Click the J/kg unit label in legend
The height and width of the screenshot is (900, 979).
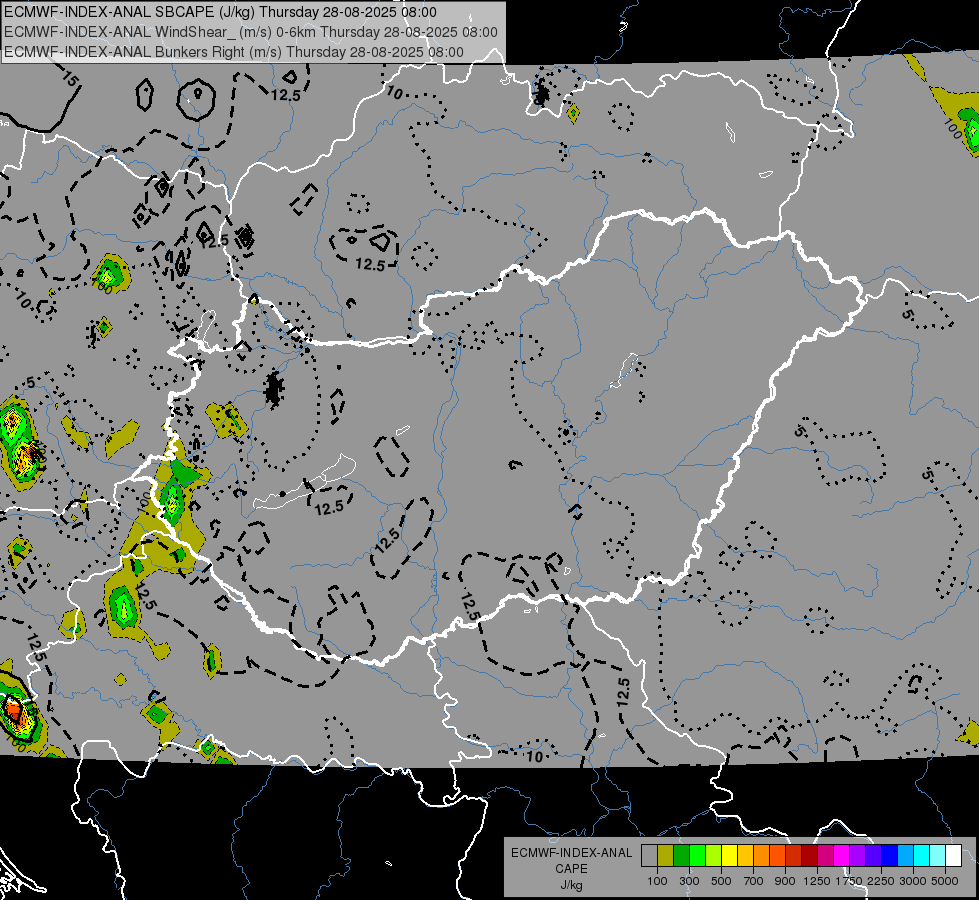click(x=571, y=885)
